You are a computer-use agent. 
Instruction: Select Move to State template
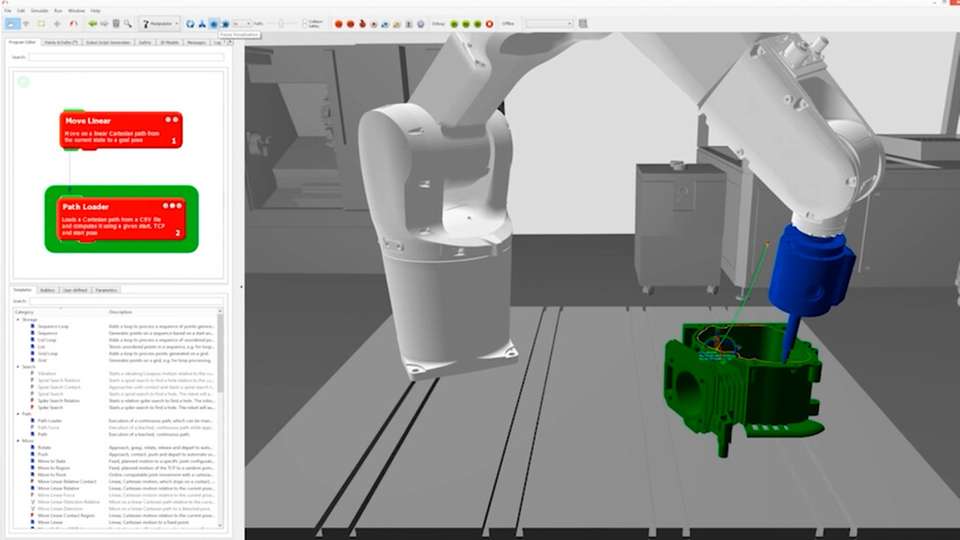[x=51, y=461]
